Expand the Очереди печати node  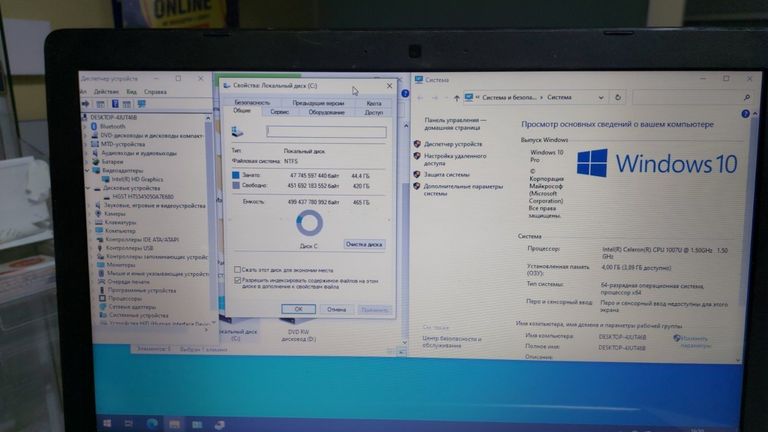[92, 282]
